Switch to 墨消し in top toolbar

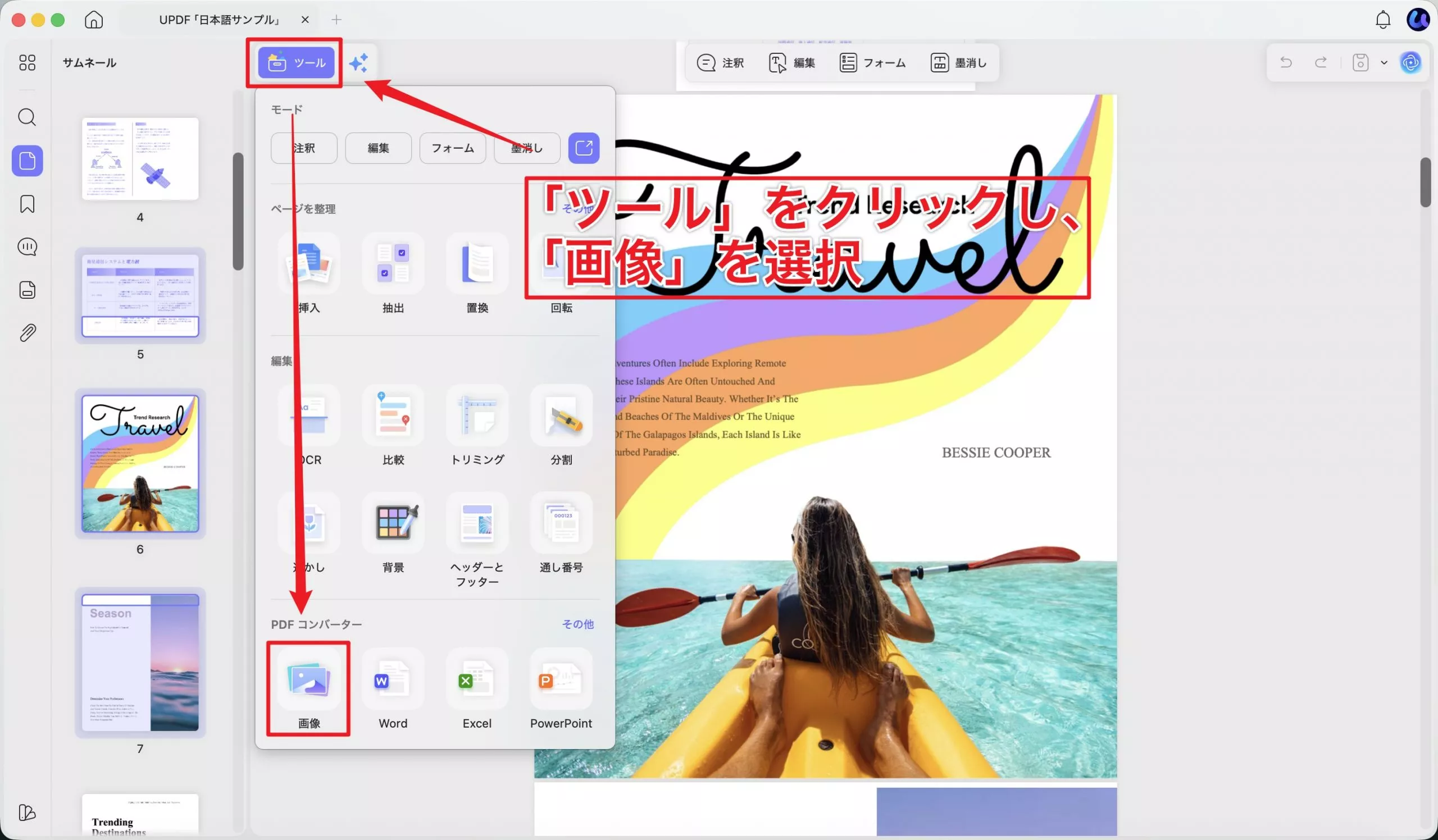pyautogui.click(x=959, y=63)
